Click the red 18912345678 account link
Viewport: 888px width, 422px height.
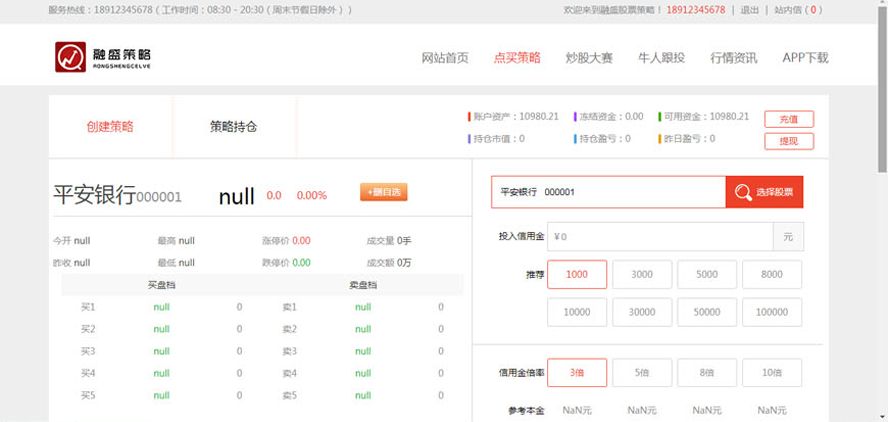tap(695, 10)
